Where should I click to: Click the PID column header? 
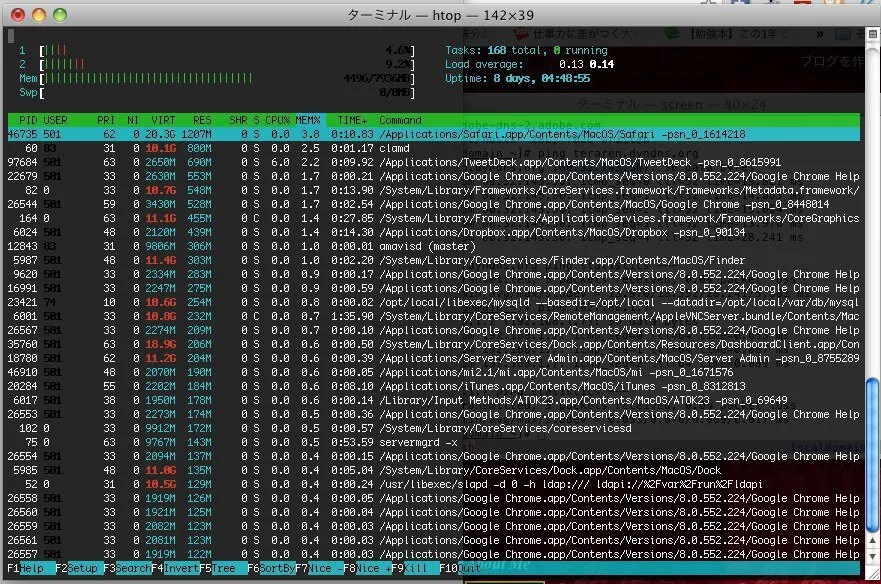click(27, 120)
